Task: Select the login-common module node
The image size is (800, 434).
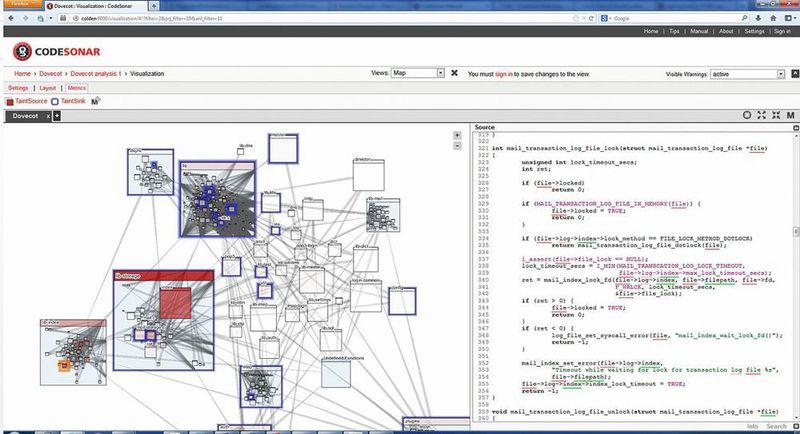Action: (366, 296)
